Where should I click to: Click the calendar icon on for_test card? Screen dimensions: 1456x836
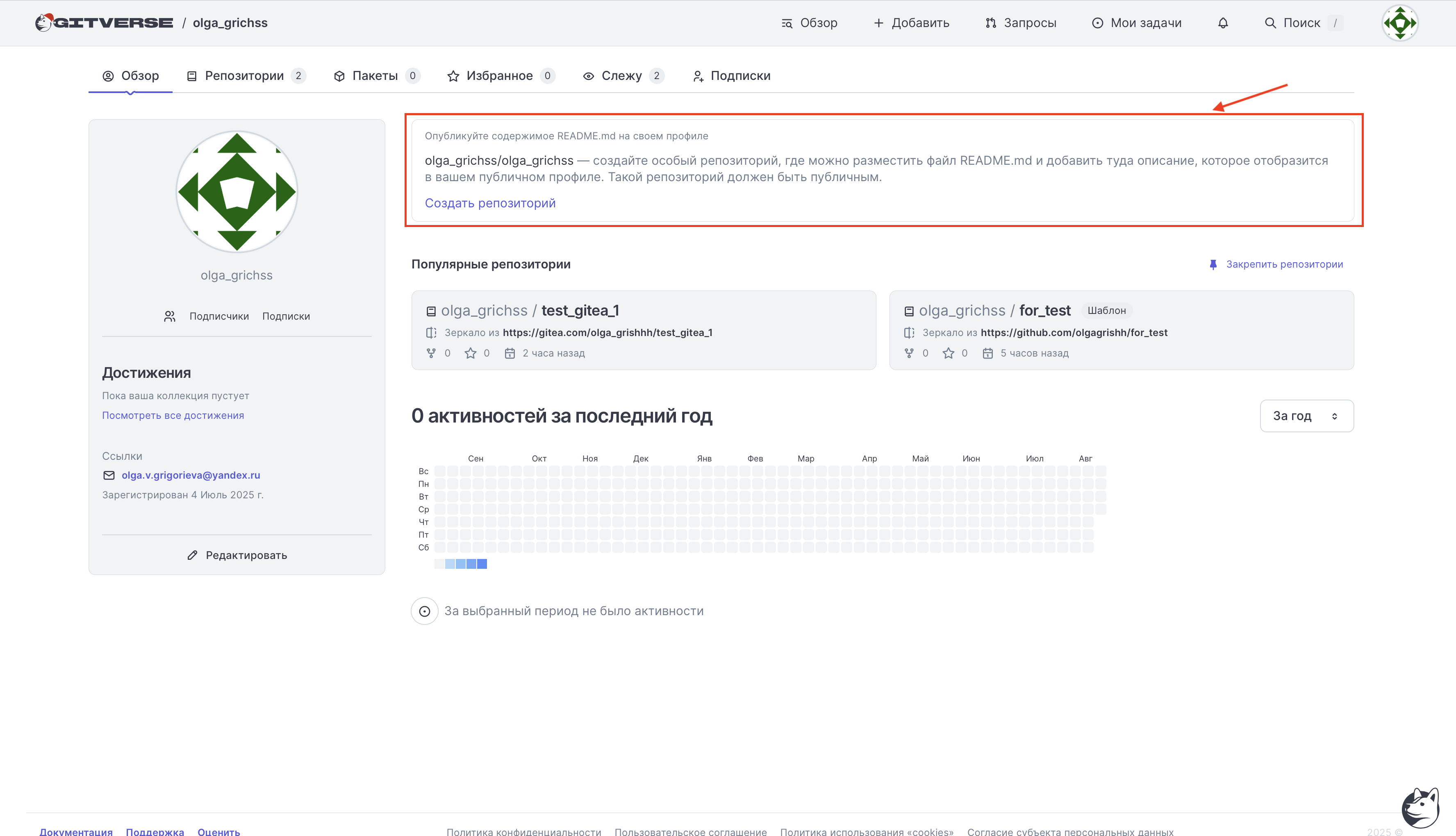[x=987, y=353]
